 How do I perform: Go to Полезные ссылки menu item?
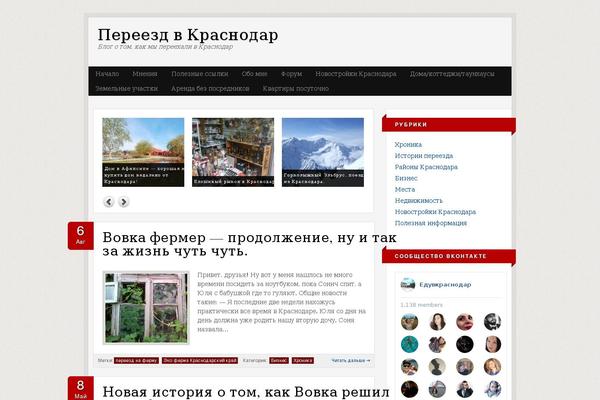click(199, 73)
